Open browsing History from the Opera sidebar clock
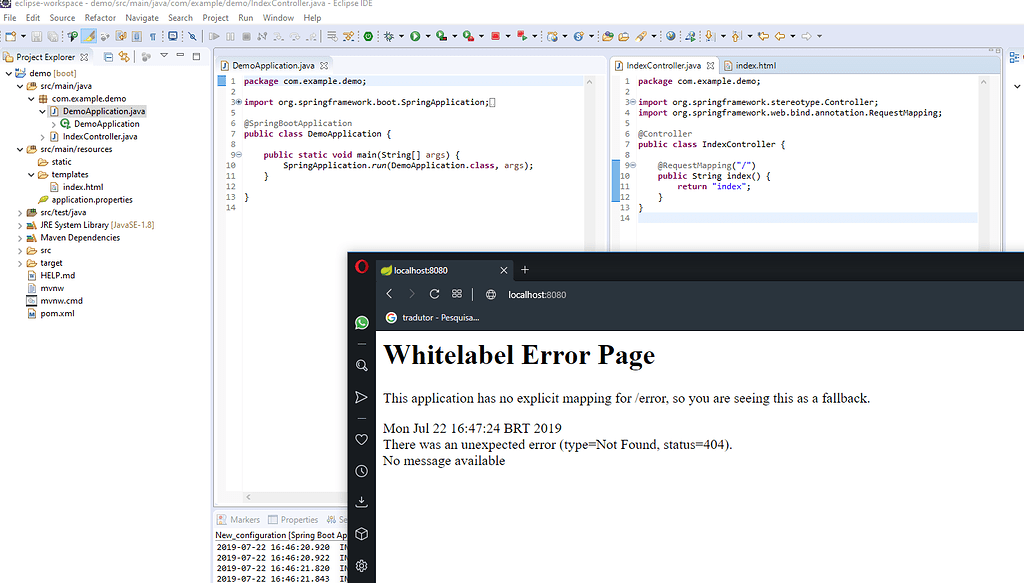Image resolution: width=1024 pixels, height=583 pixels. click(361, 470)
